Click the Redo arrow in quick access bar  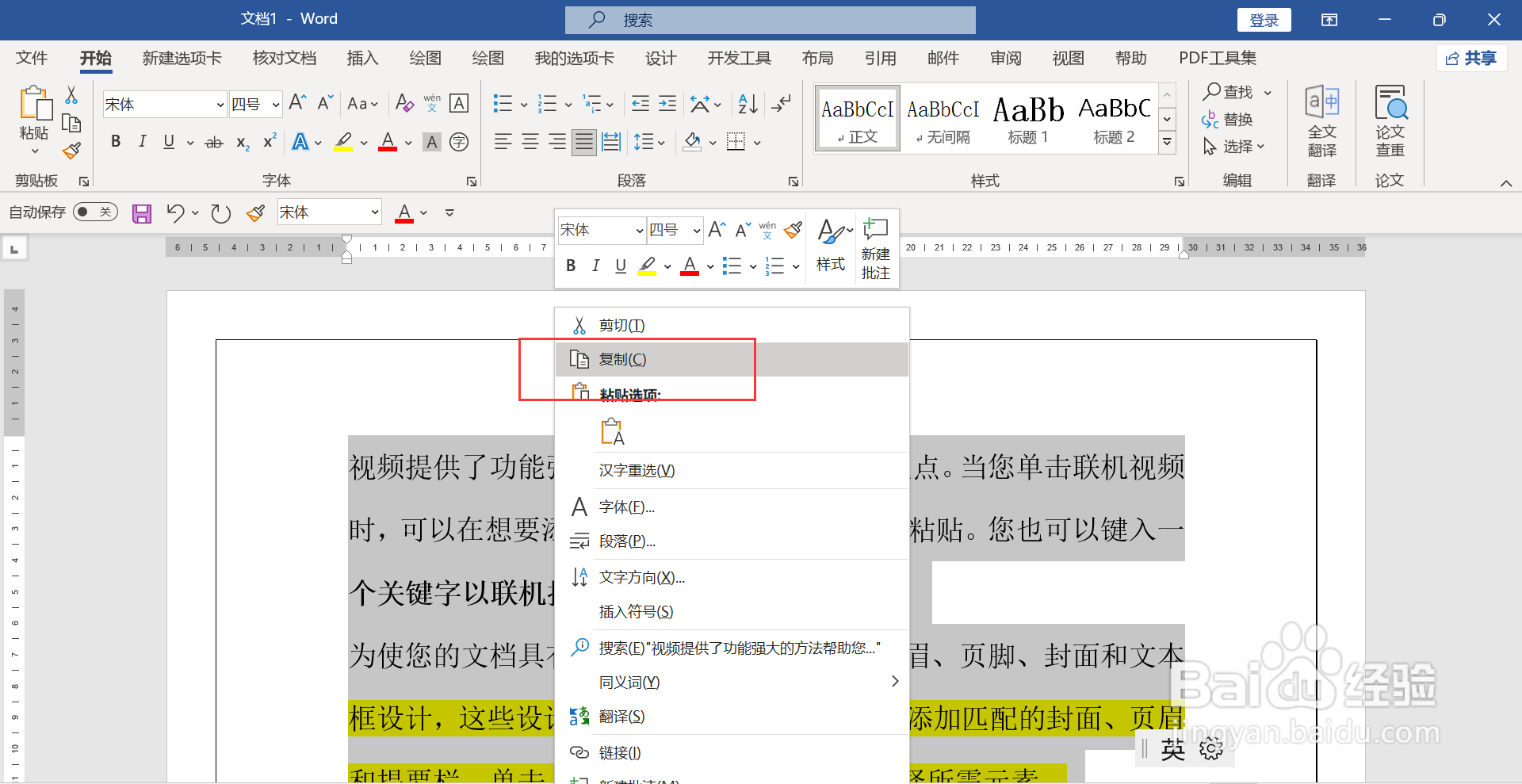(221, 213)
